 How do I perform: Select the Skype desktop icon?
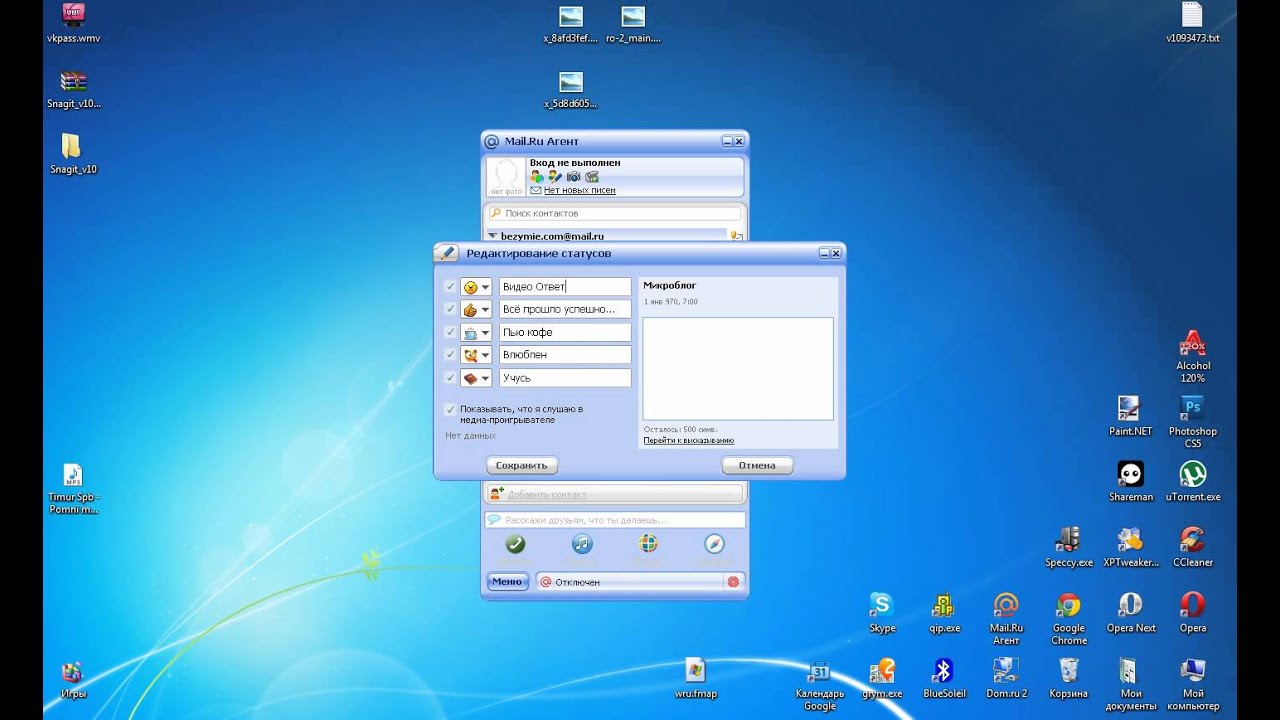(x=882, y=612)
